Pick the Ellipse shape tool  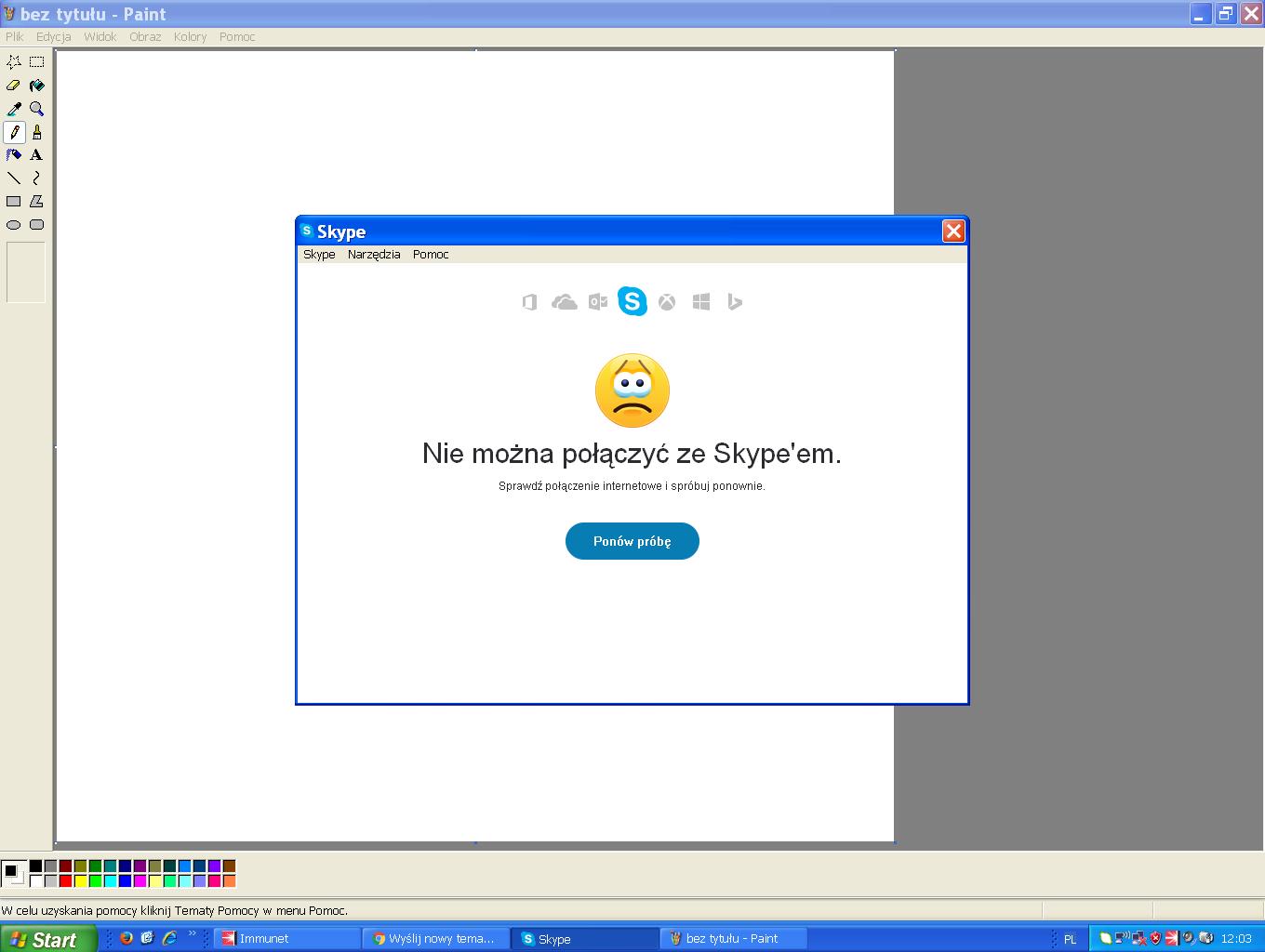(x=14, y=225)
